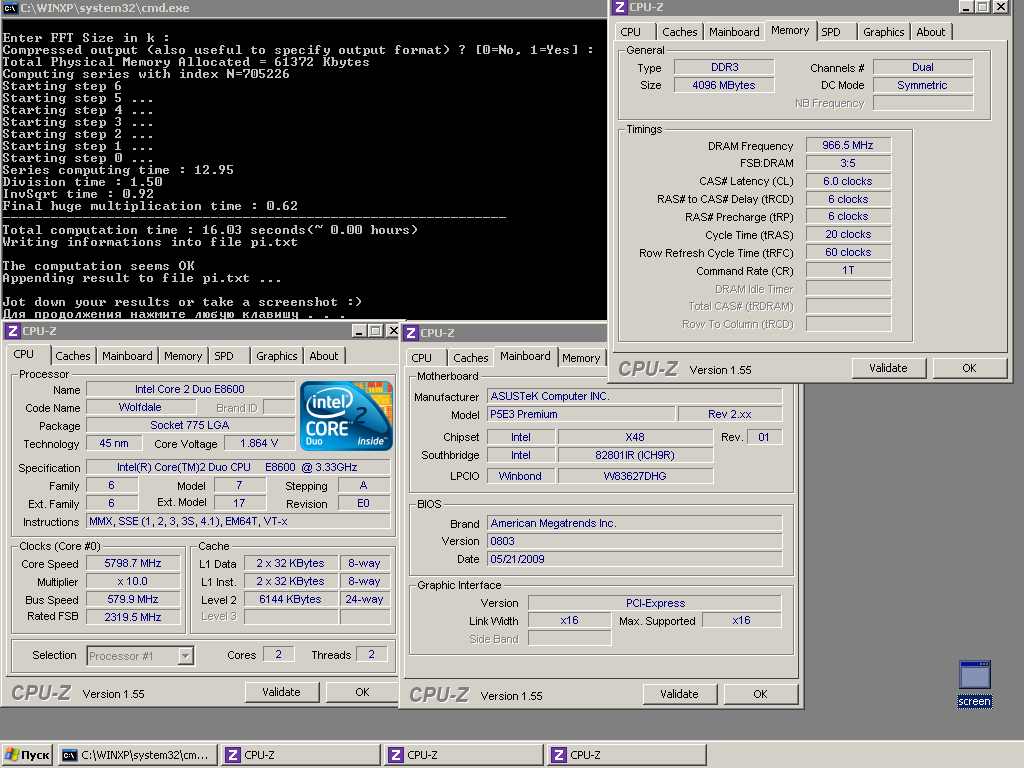Image resolution: width=1024 pixels, height=768 pixels.
Task: Click OK in the processor CPU-Z window
Action: point(362,692)
